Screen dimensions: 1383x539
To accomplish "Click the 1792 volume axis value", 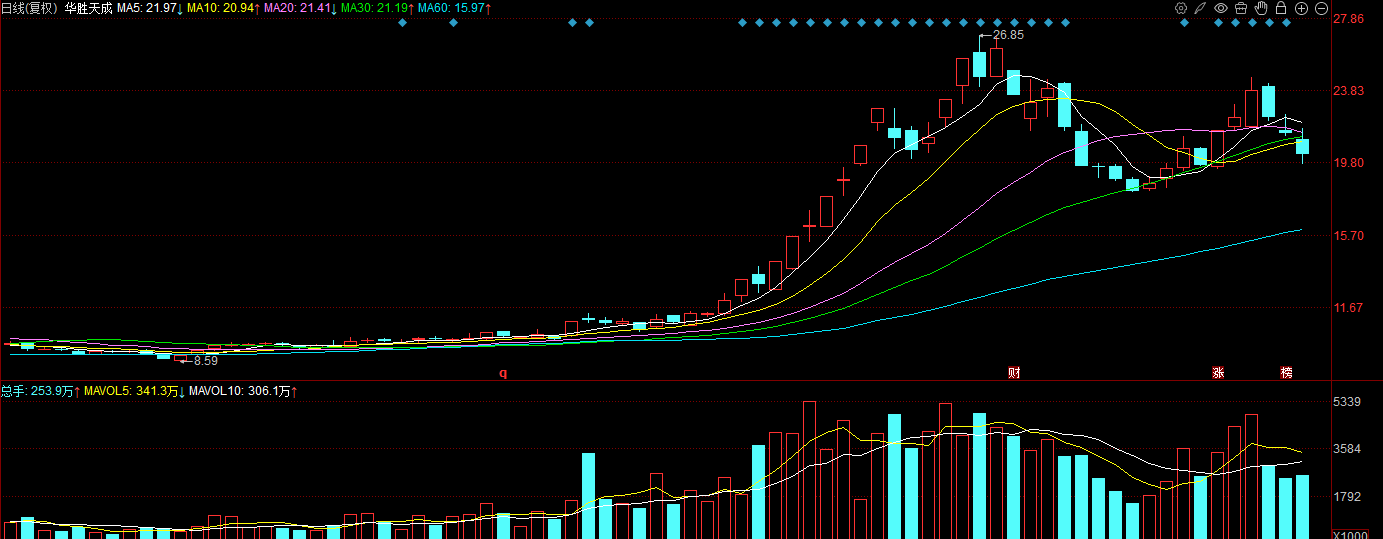I will click(1347, 497).
